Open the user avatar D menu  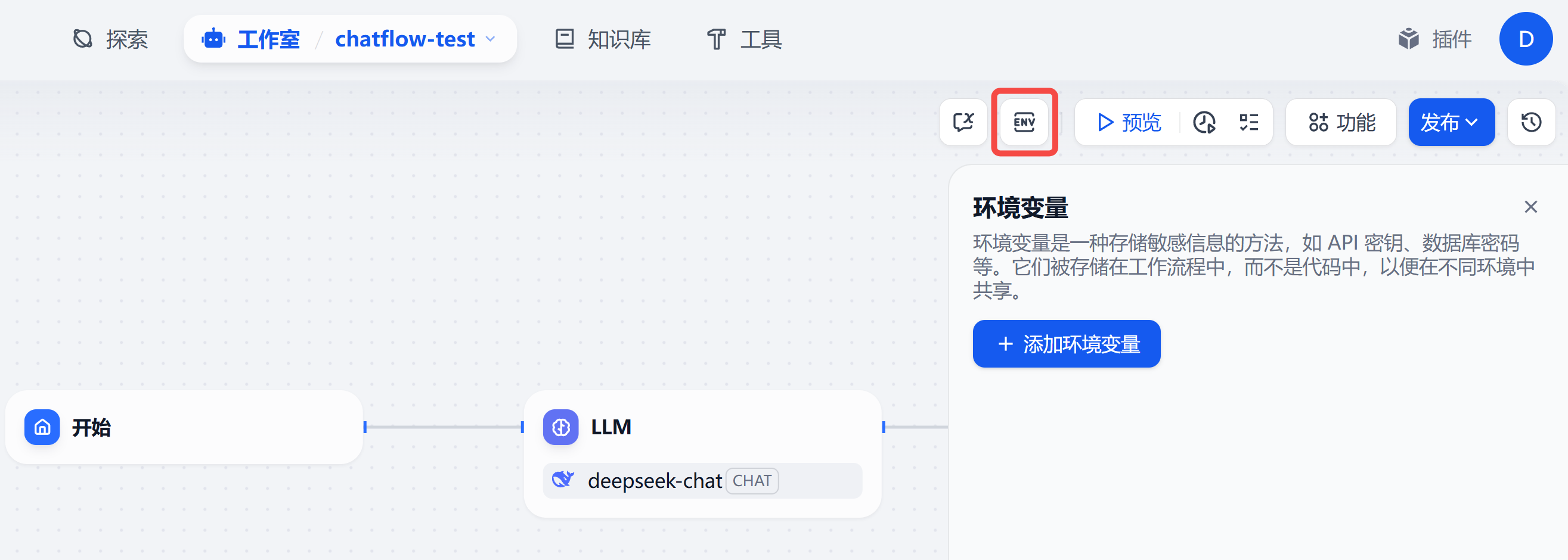tap(1526, 39)
